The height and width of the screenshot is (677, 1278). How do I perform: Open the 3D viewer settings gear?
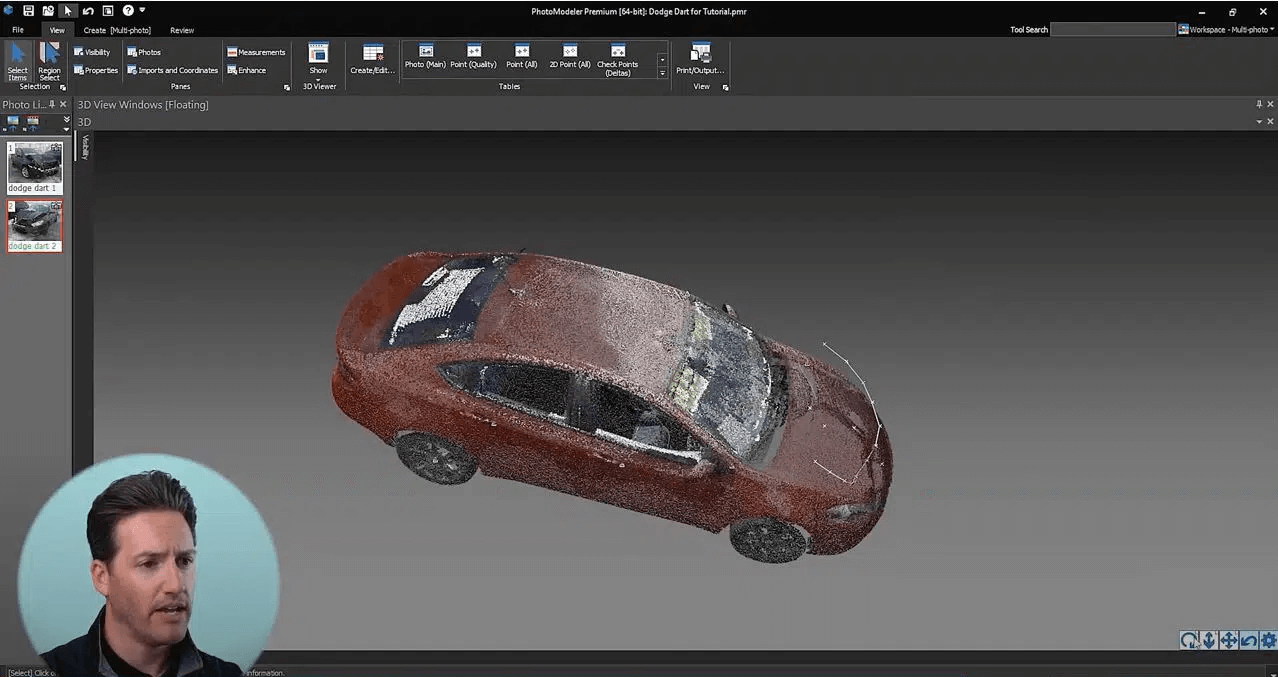pyautogui.click(x=1268, y=640)
